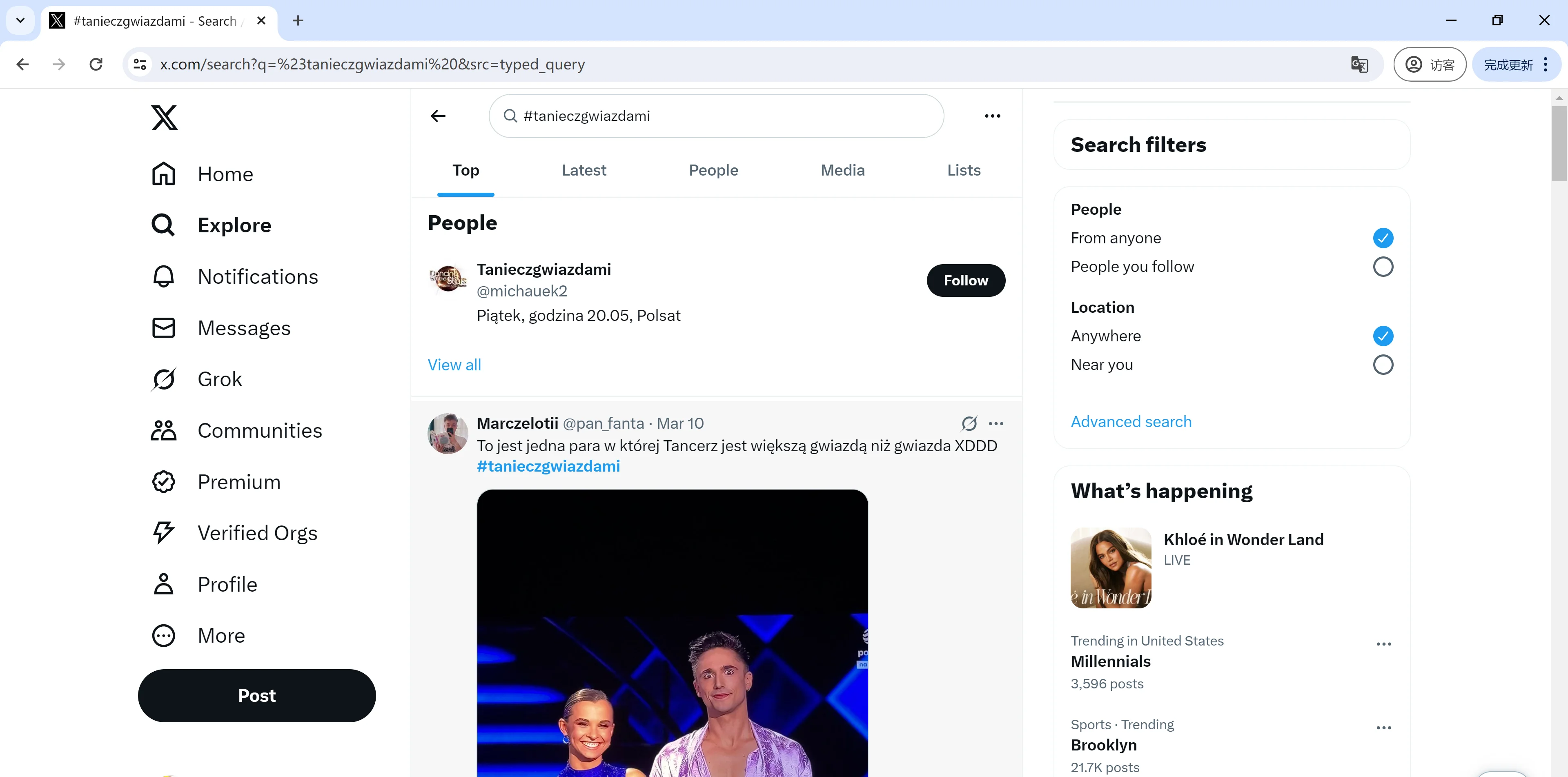Image resolution: width=1568 pixels, height=777 pixels.
Task: Click the back arrow icon in search bar
Action: click(438, 116)
